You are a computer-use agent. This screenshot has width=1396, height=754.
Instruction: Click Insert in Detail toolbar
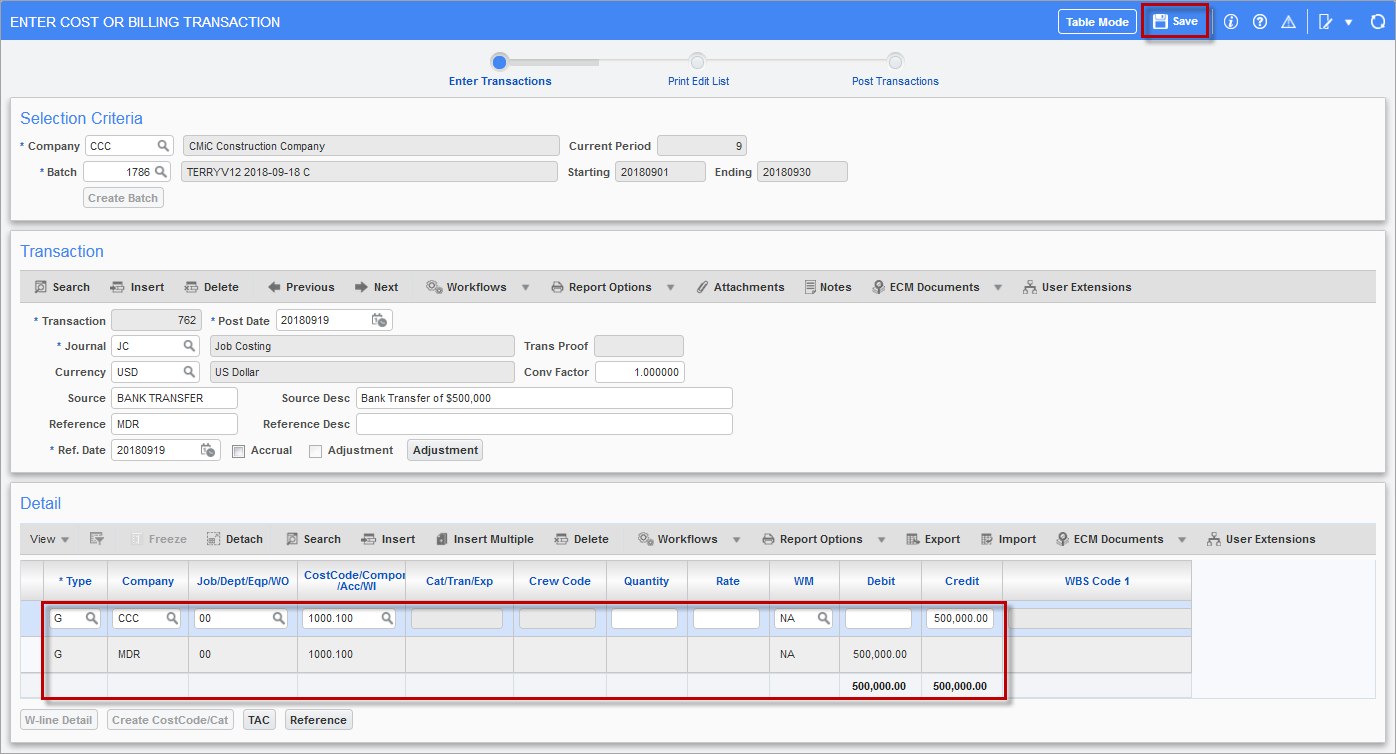388,539
